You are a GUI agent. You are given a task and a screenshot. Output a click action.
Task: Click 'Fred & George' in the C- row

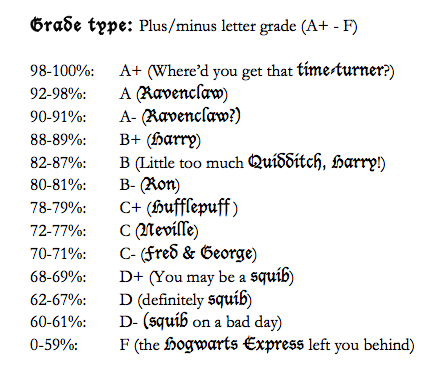point(199,253)
